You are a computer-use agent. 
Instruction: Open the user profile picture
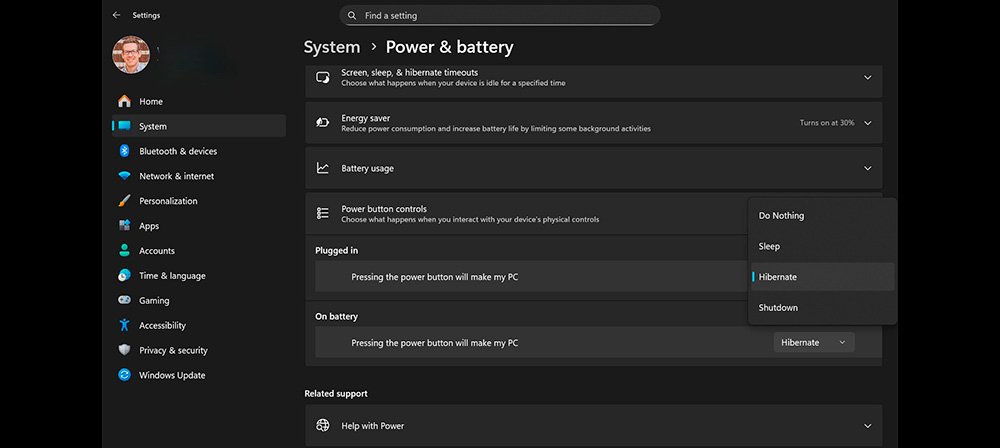point(131,55)
